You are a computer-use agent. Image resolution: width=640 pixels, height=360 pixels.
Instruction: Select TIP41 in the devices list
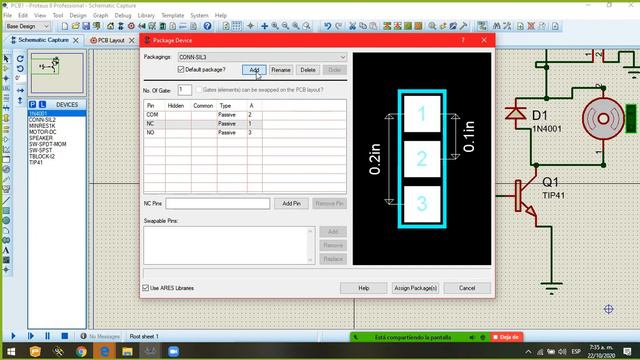[x=36, y=162]
